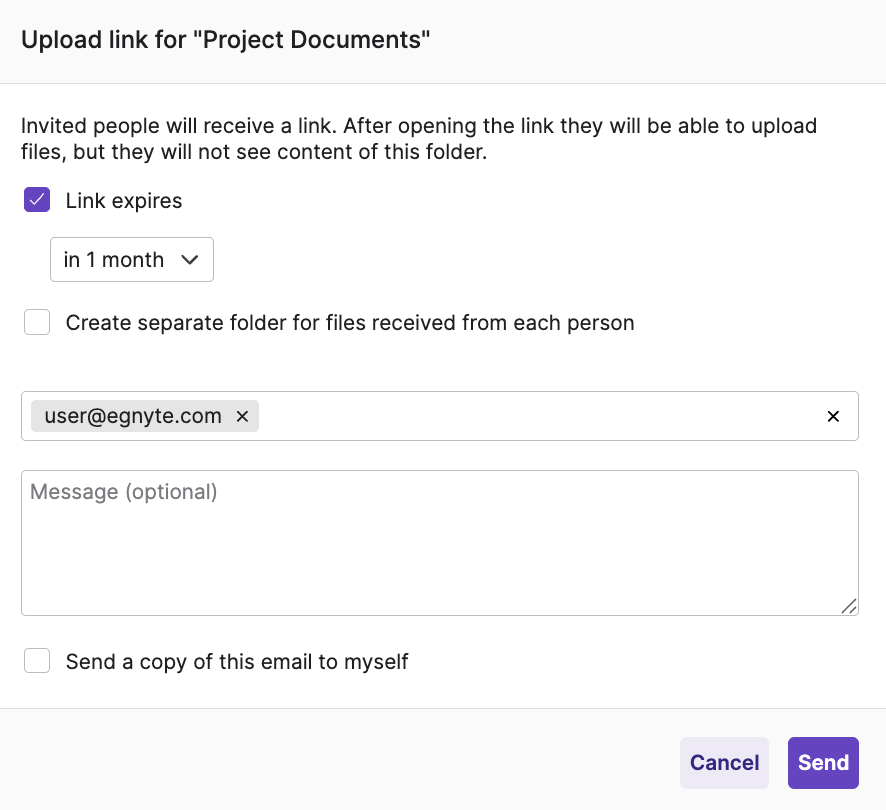Click inside the optional message text area
This screenshot has width=886, height=810.
[440, 540]
